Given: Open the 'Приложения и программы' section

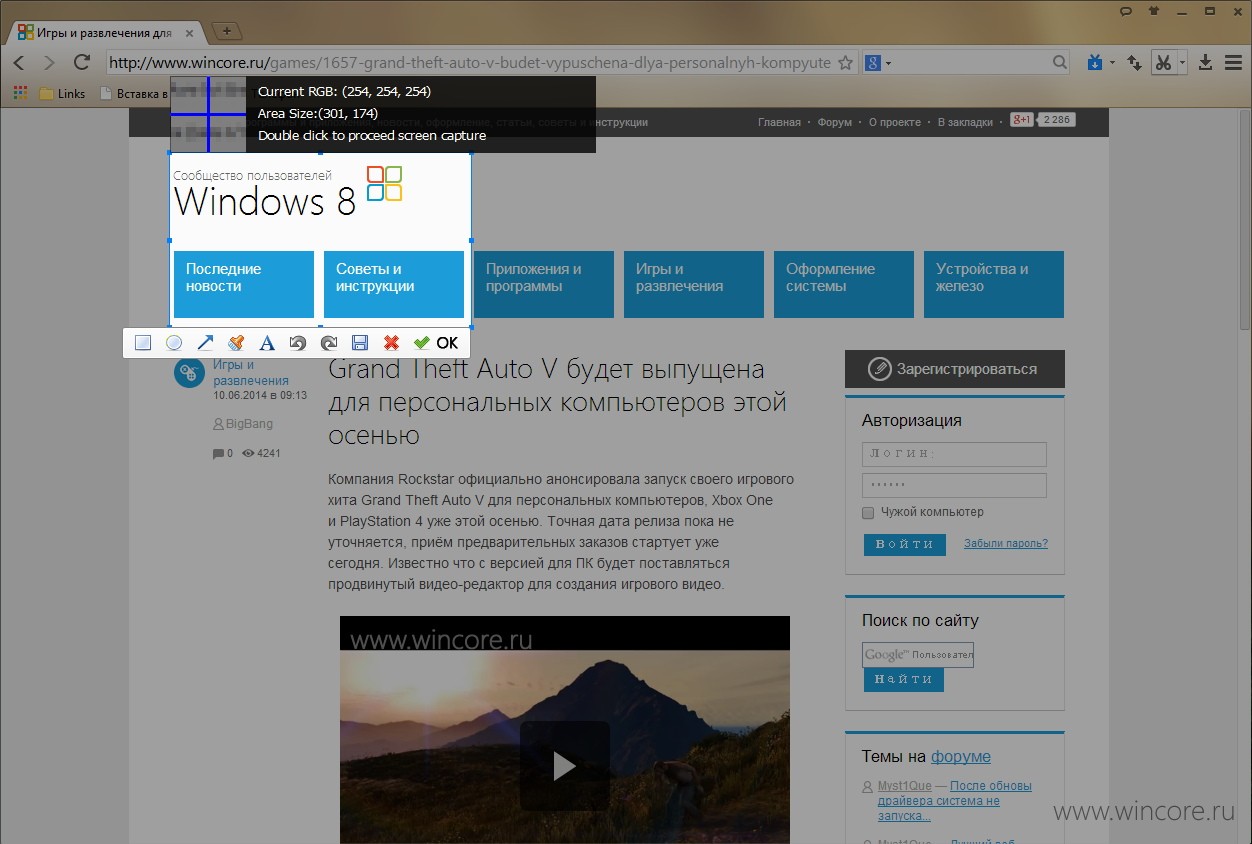Looking at the screenshot, I should coord(544,284).
